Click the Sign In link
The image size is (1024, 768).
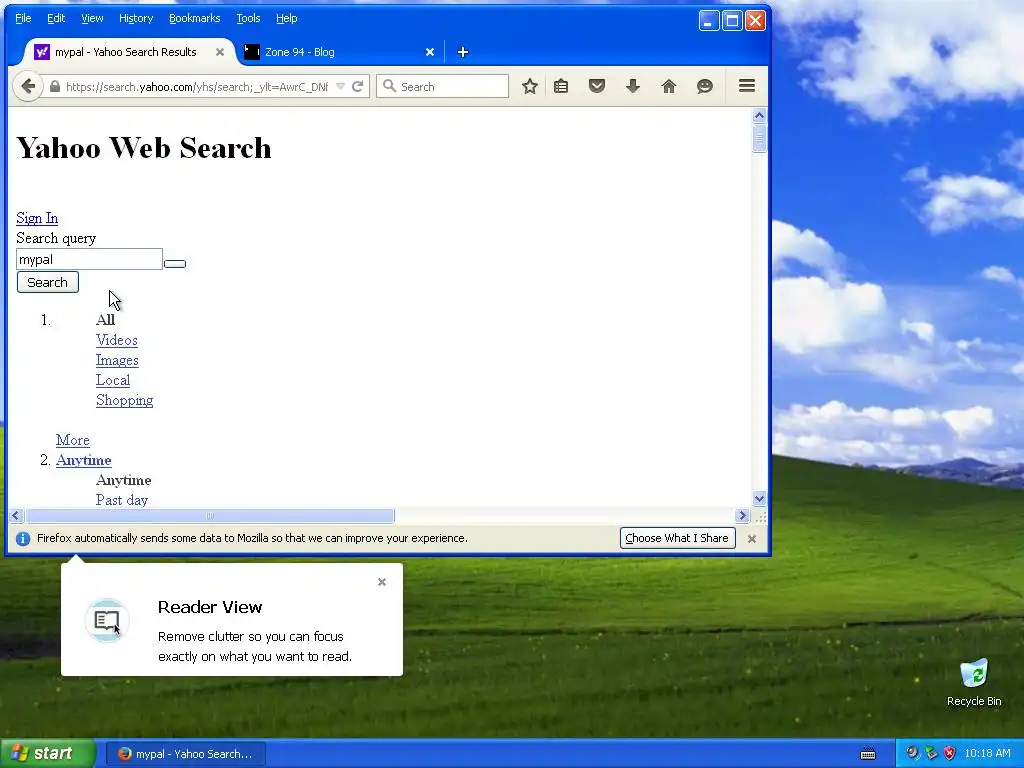pos(37,218)
